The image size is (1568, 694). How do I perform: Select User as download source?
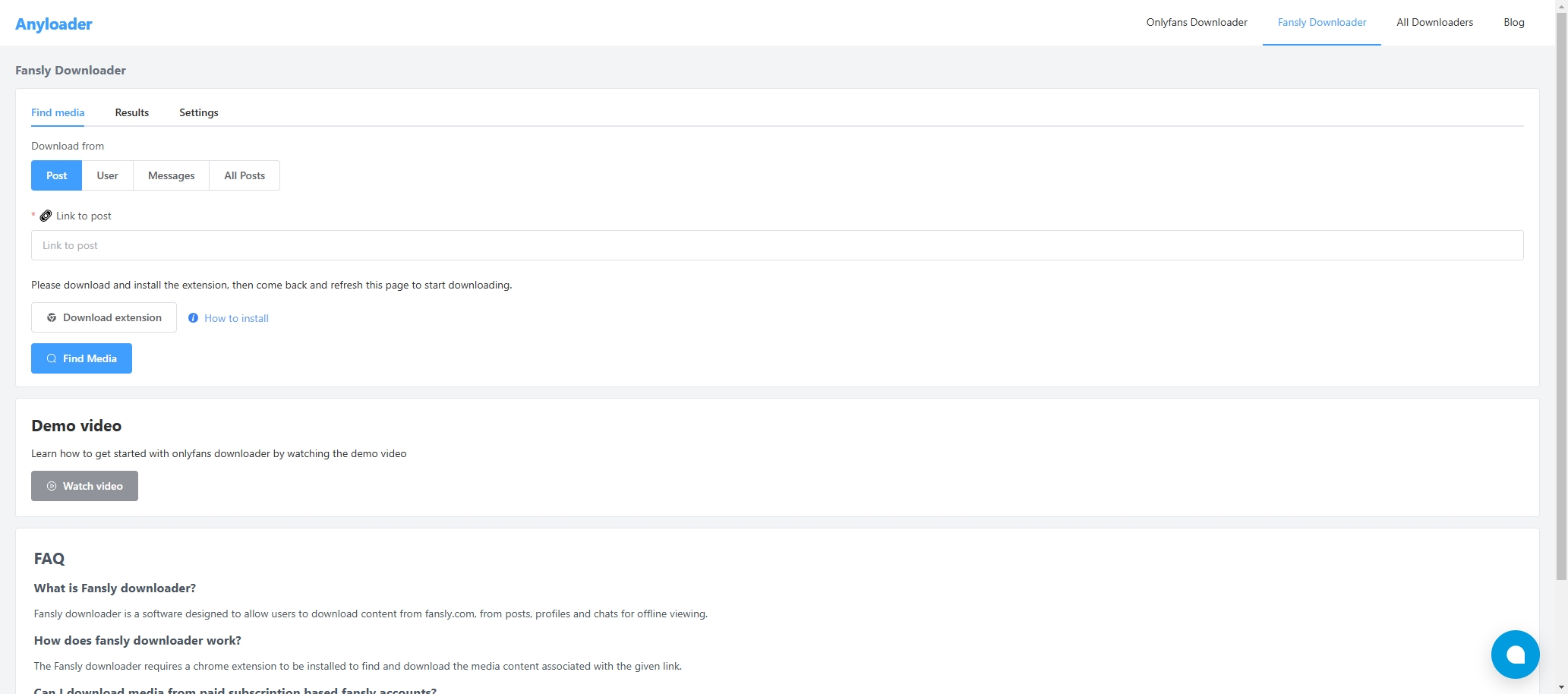107,175
